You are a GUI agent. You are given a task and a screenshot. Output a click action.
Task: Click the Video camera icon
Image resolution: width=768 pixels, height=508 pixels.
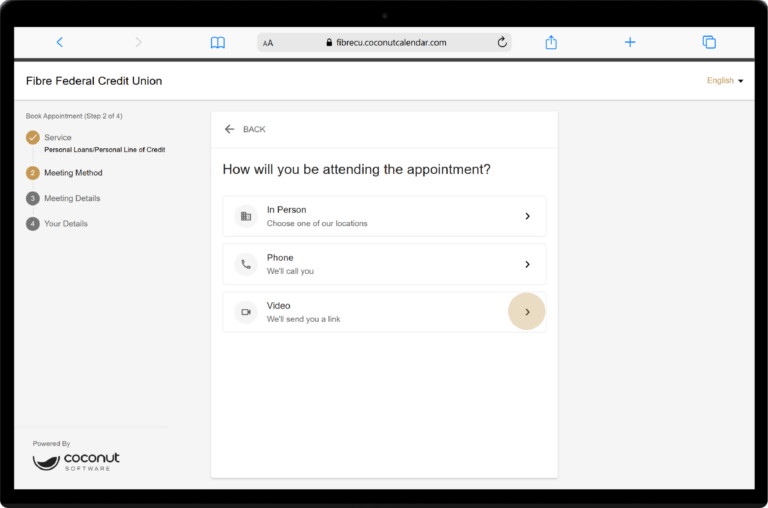coord(246,312)
